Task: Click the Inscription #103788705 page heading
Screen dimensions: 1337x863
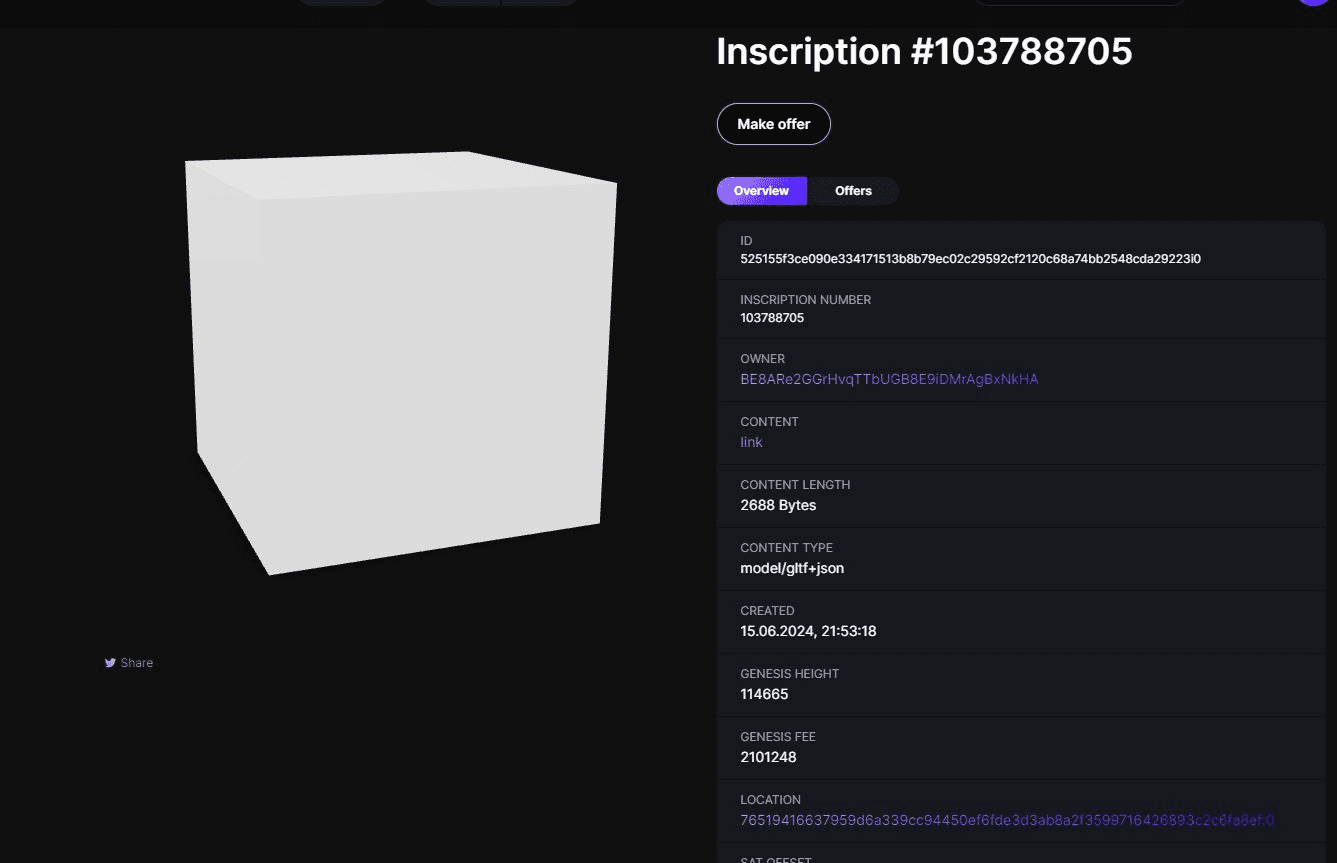Action: (924, 52)
